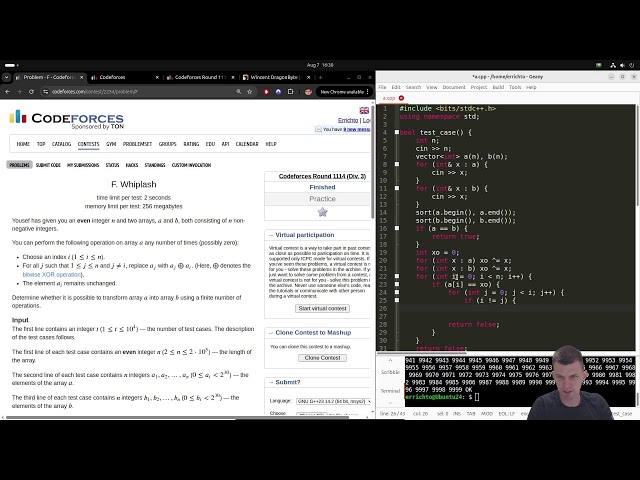Open the Language dropdown in Submit box

point(333,401)
